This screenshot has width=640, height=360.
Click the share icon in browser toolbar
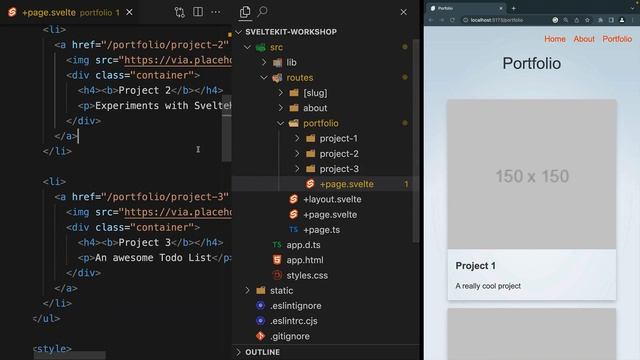point(576,20)
